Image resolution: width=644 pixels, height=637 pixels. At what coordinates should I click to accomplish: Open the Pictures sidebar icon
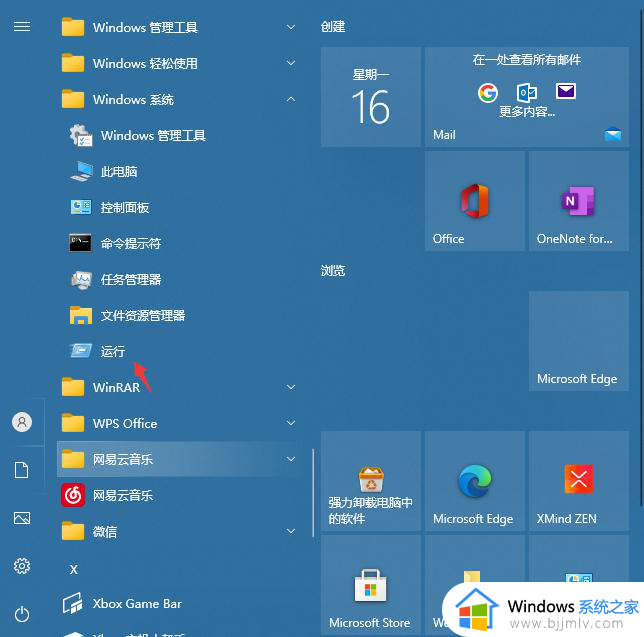coord(21,518)
